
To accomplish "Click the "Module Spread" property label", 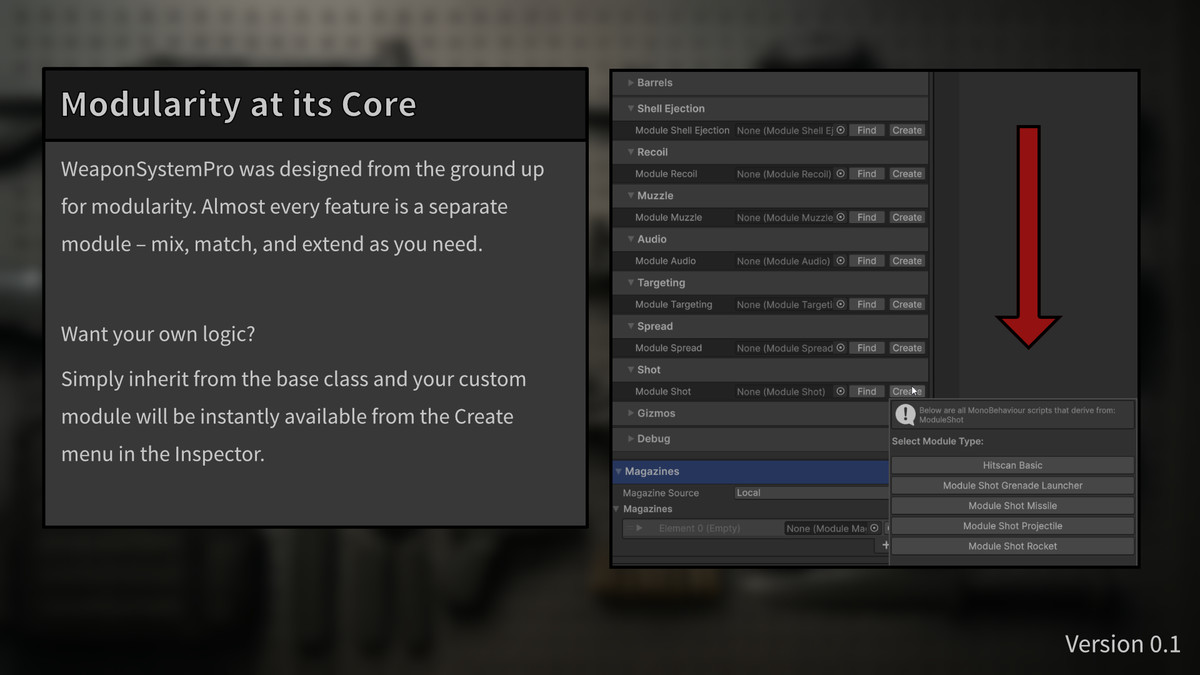I will [x=668, y=348].
